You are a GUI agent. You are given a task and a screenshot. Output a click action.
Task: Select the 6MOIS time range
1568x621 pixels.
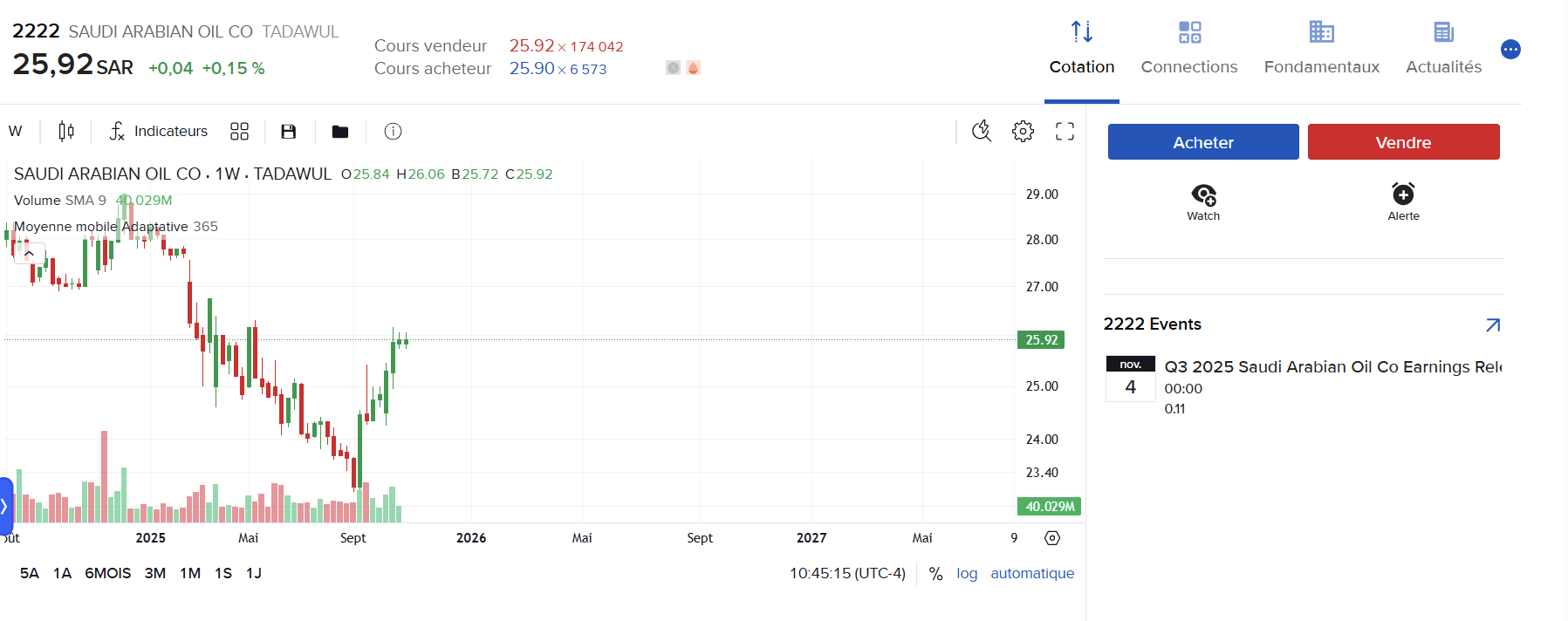click(107, 574)
